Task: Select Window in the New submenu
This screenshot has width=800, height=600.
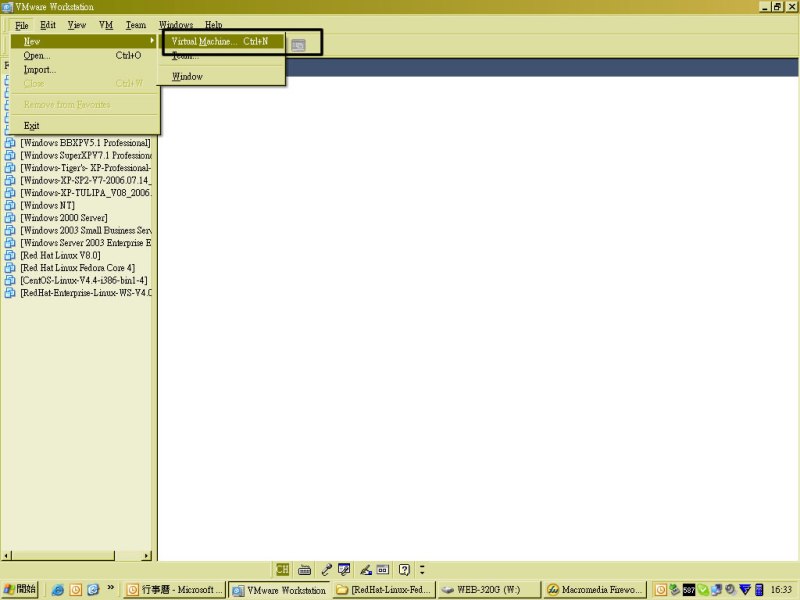Action: tap(222, 77)
